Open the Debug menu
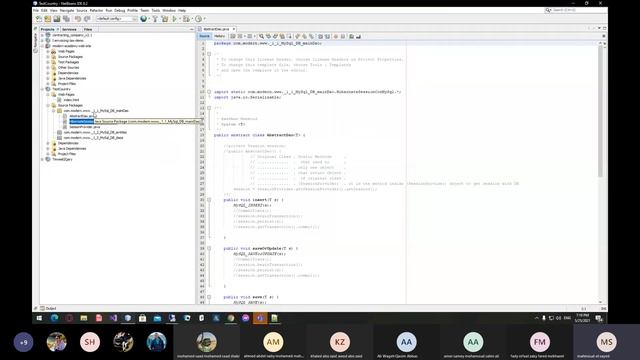 pos(120,10)
